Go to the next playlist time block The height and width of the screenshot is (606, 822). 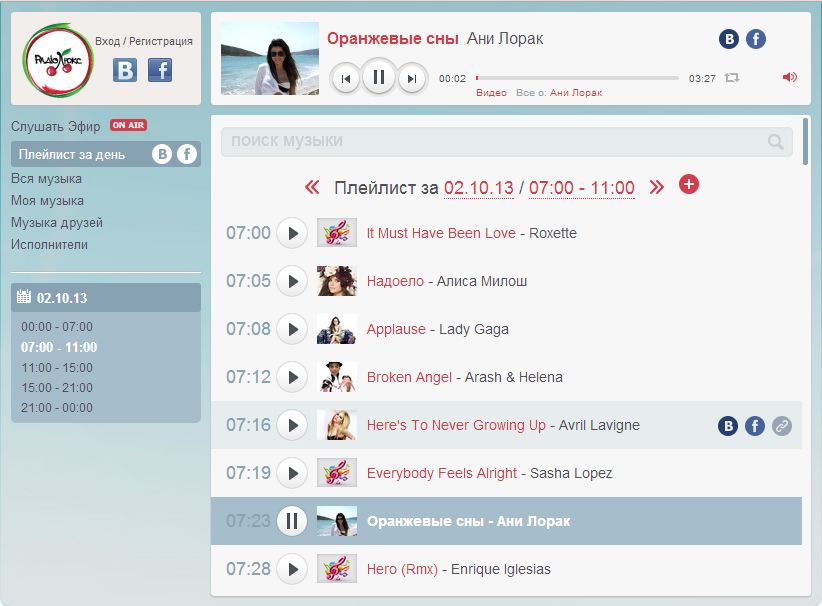(x=656, y=187)
